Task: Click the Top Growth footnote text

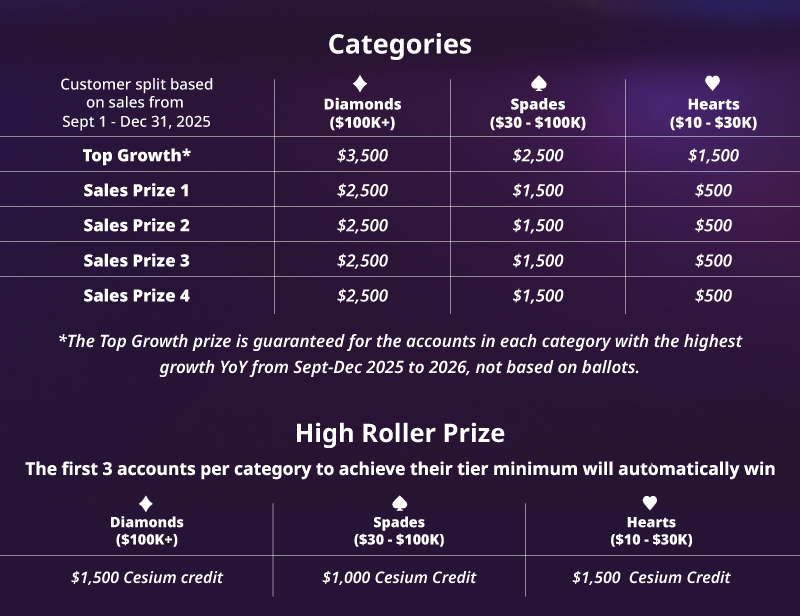Action: [x=400, y=354]
